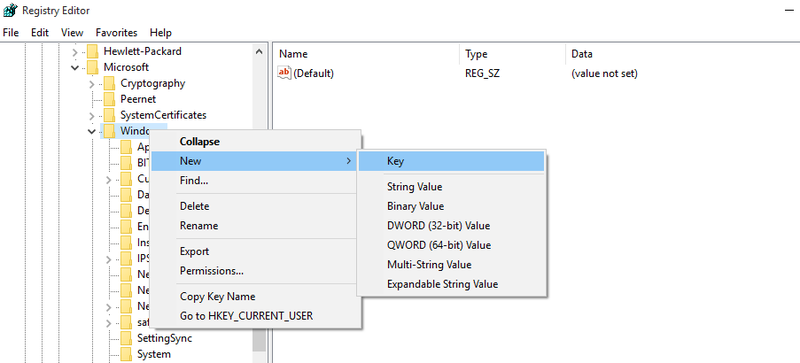
Task: Open the Edit menu
Action: pos(40,33)
